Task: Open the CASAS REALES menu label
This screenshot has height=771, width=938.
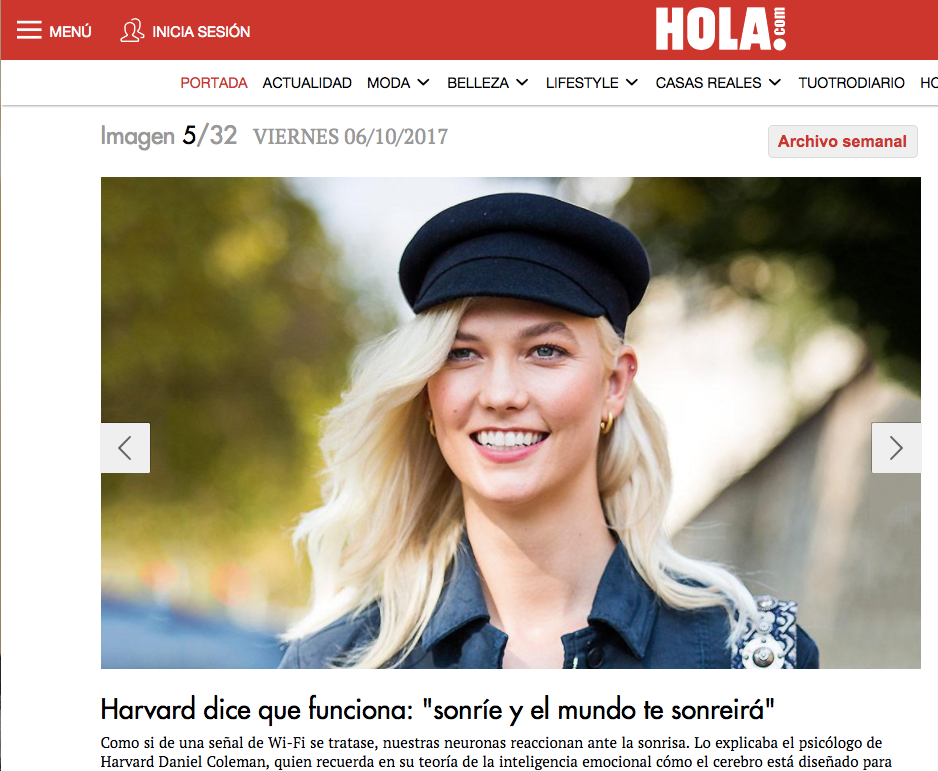Action: pyautogui.click(x=708, y=83)
